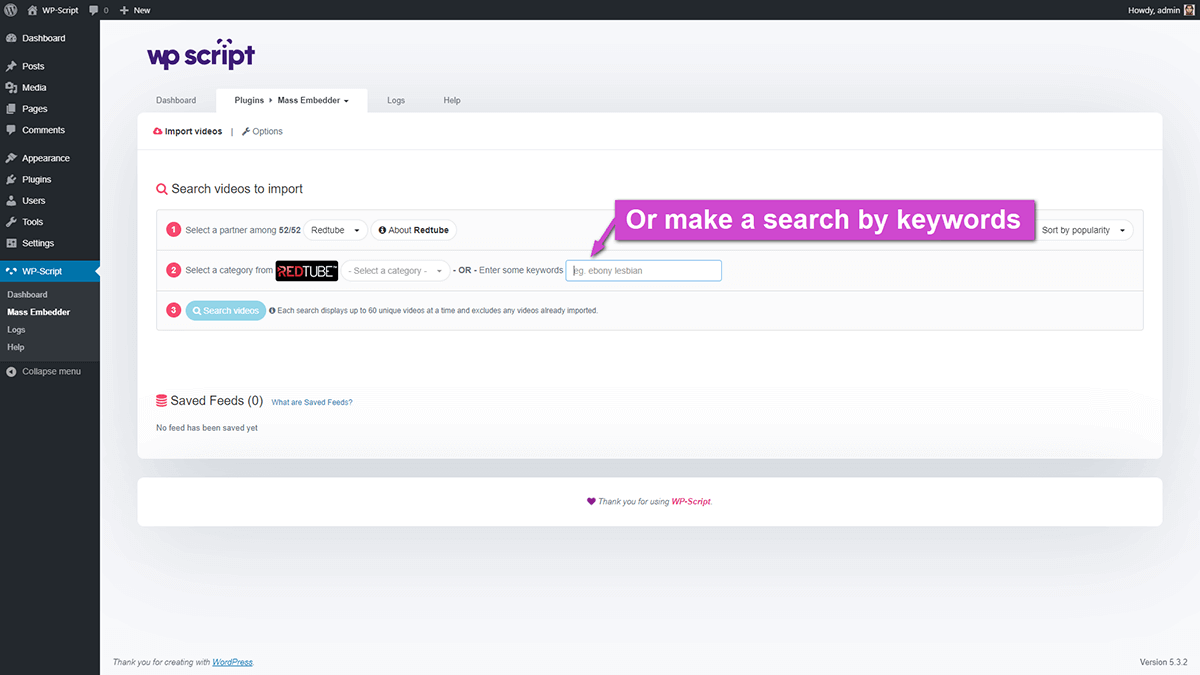The image size is (1200, 675).
Task: Click the Tools wrench icon
Action: click(x=11, y=222)
